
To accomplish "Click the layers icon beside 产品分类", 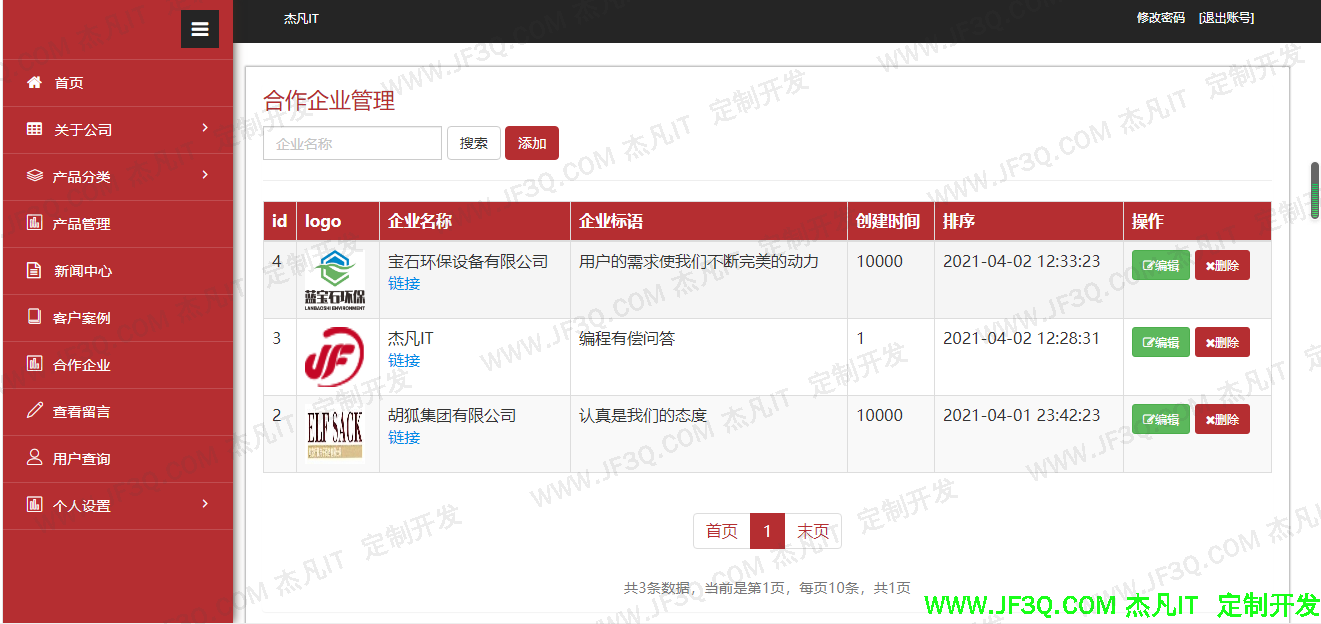I will click(x=35, y=176).
